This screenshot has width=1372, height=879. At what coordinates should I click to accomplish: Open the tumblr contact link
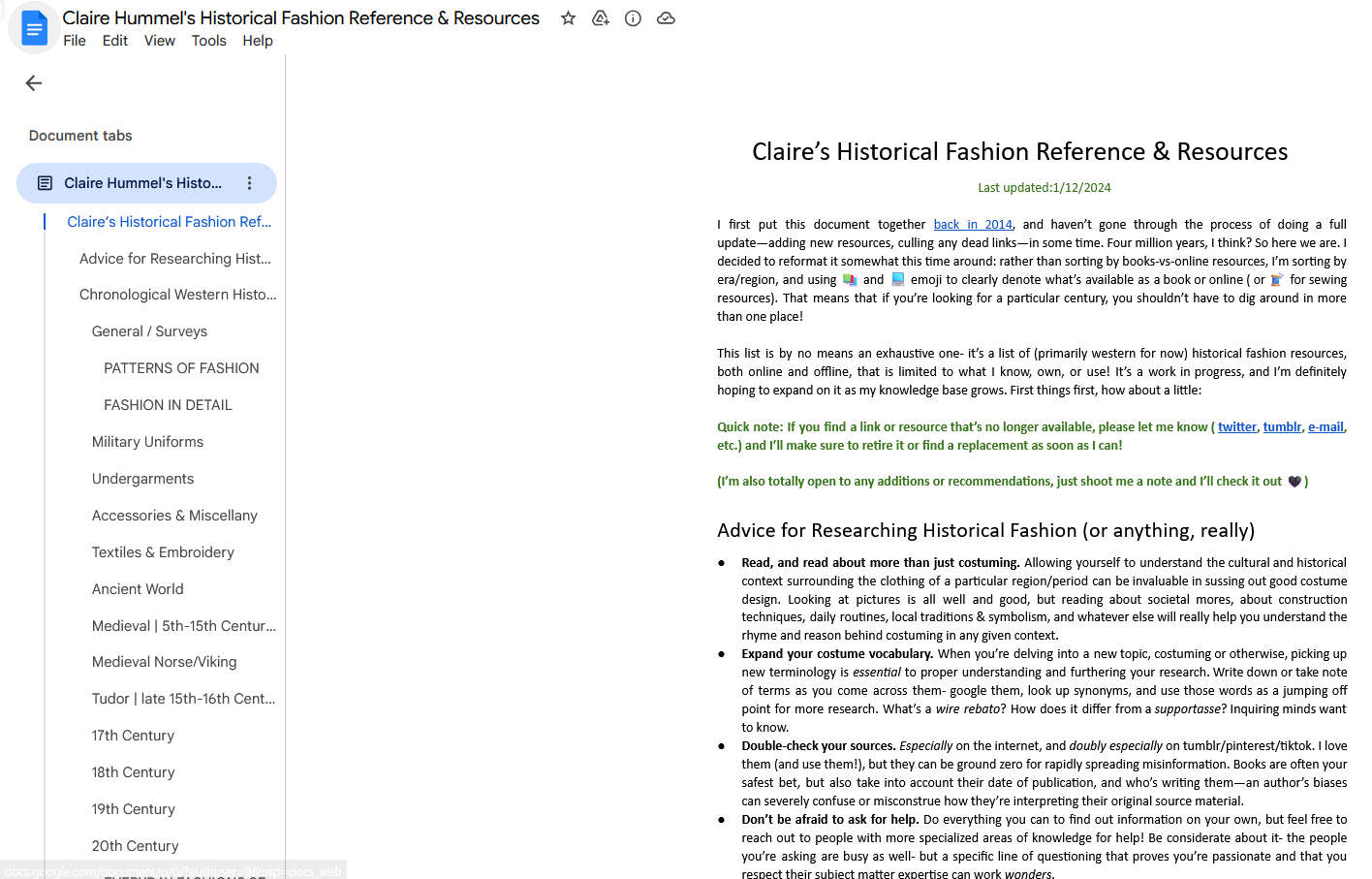1282,426
